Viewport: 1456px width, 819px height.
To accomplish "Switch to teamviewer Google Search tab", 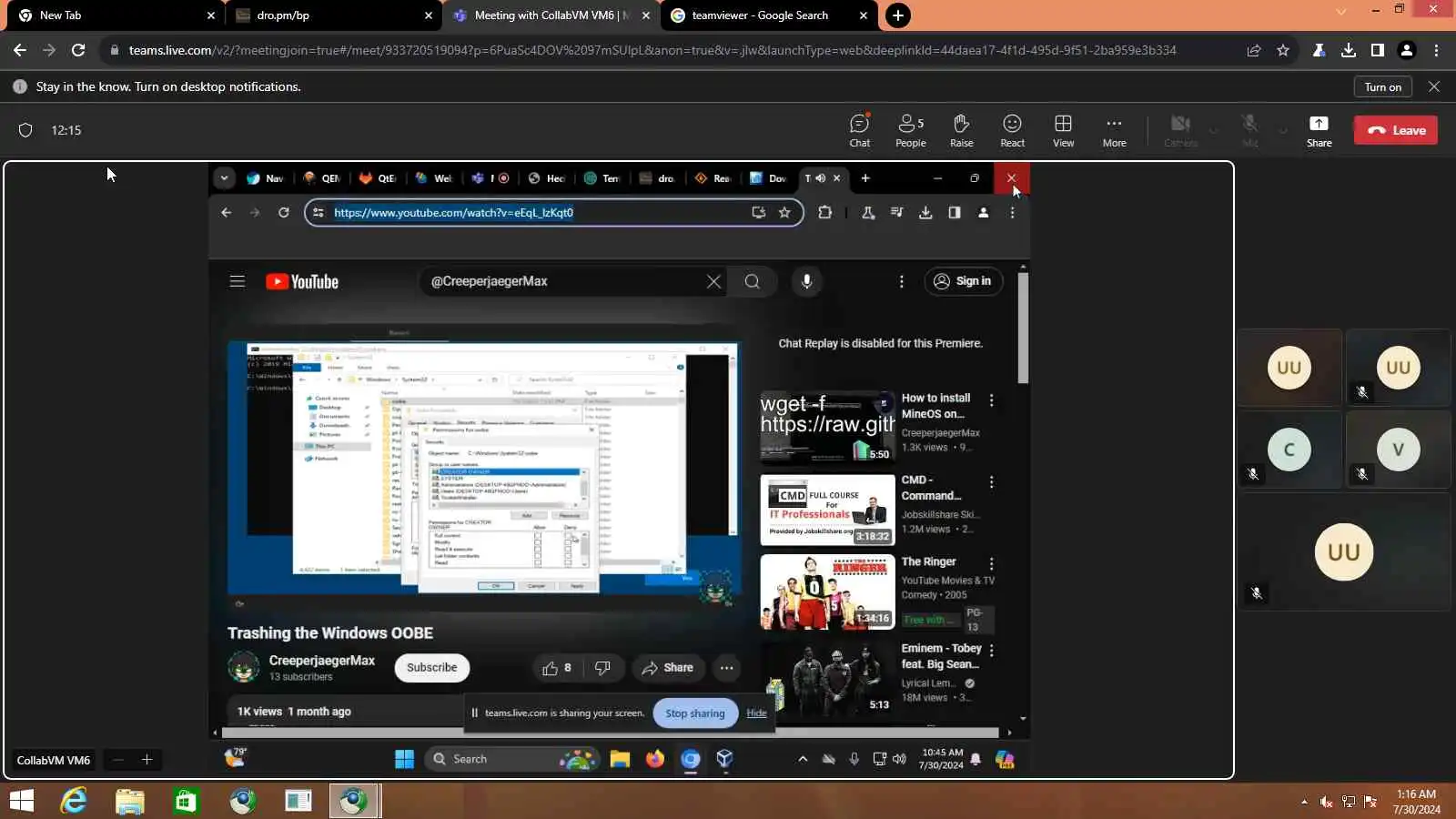I will (769, 15).
